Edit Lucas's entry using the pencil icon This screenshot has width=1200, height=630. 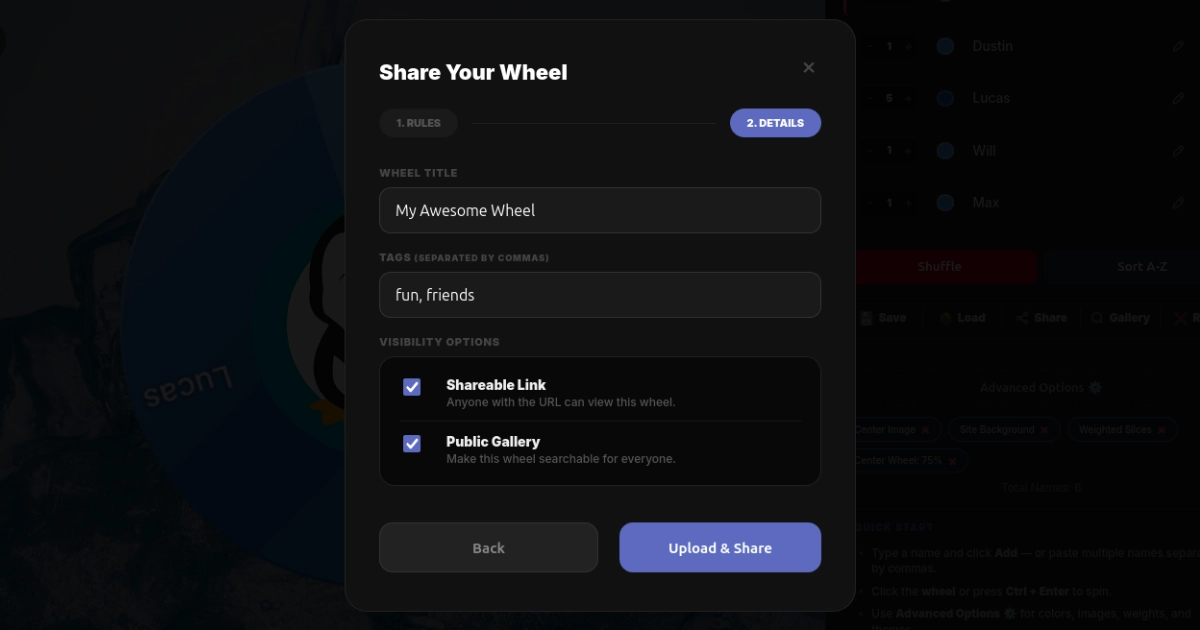click(x=1178, y=97)
